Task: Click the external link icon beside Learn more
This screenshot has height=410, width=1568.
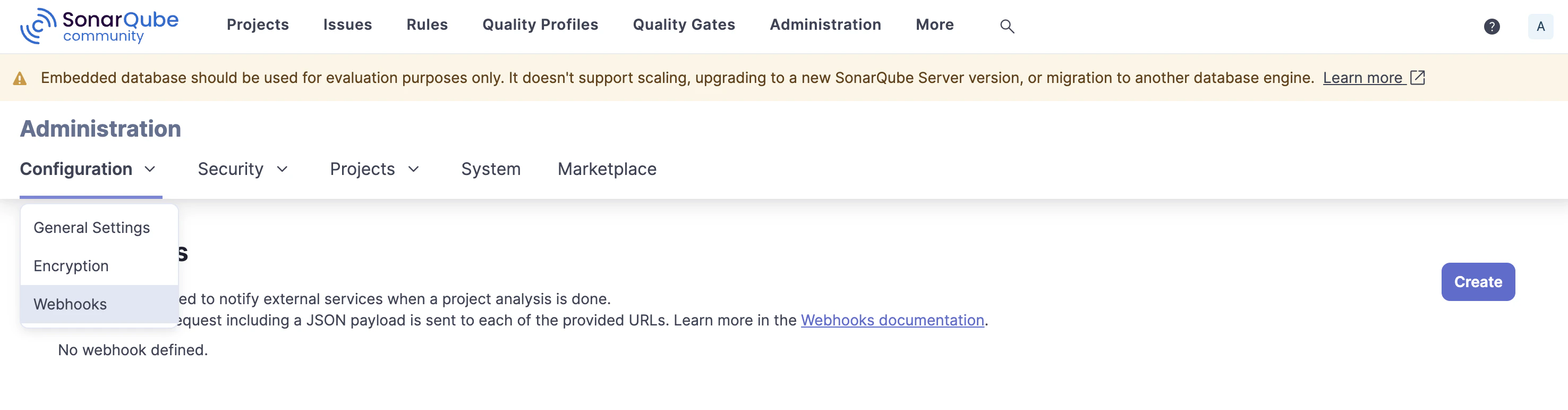Action: pos(1418,77)
